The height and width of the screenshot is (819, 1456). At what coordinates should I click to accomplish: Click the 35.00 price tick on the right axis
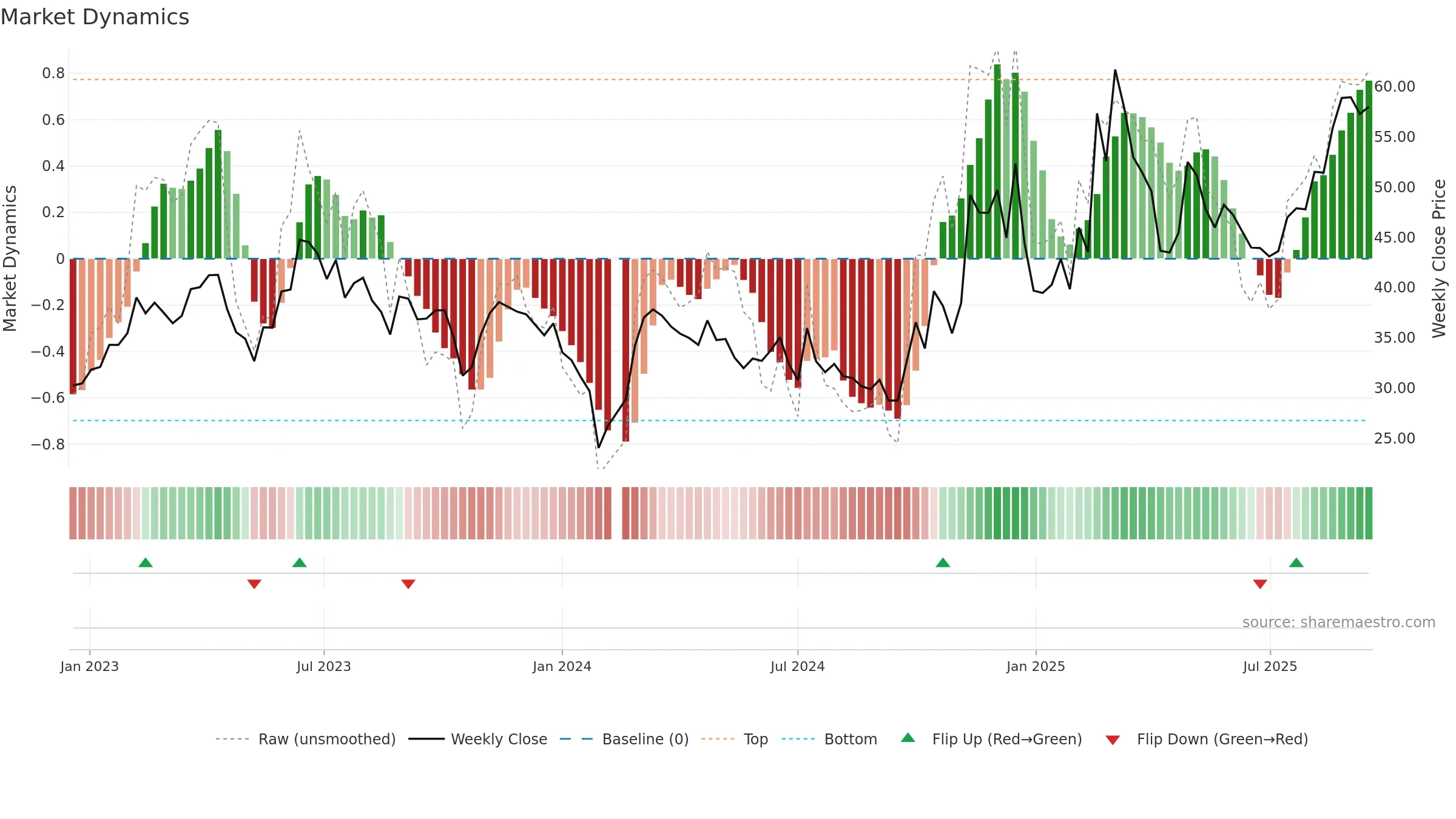pos(1395,337)
